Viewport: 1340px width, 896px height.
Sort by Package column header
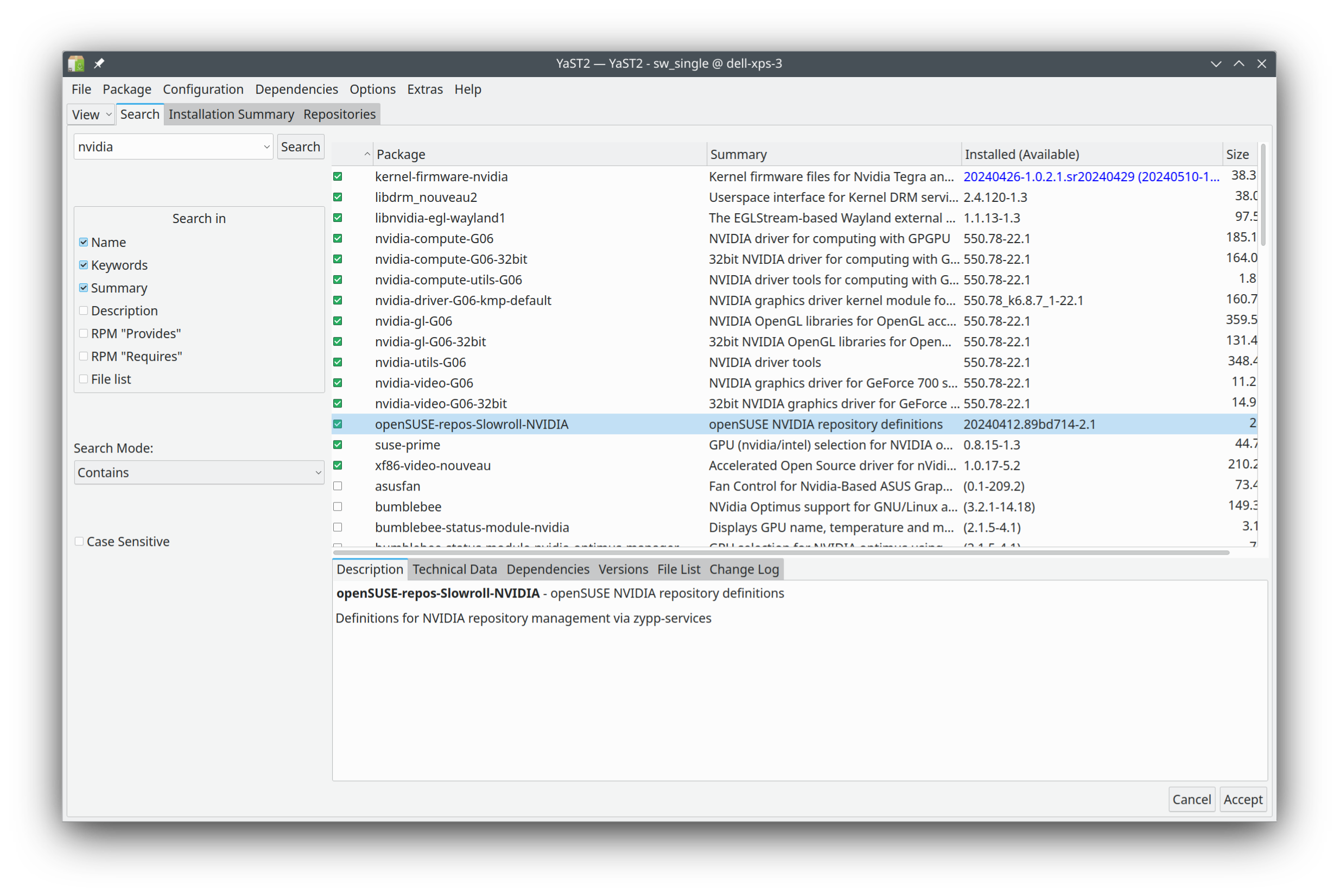pyautogui.click(x=539, y=154)
